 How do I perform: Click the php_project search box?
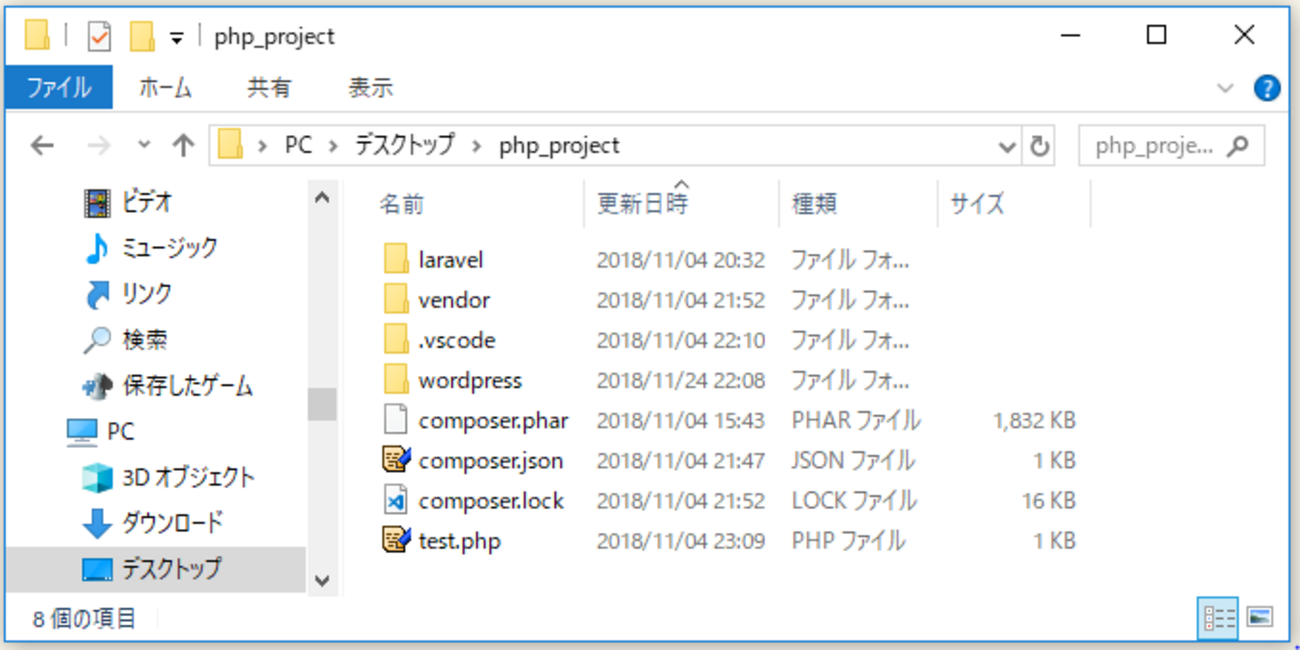pos(1171,146)
